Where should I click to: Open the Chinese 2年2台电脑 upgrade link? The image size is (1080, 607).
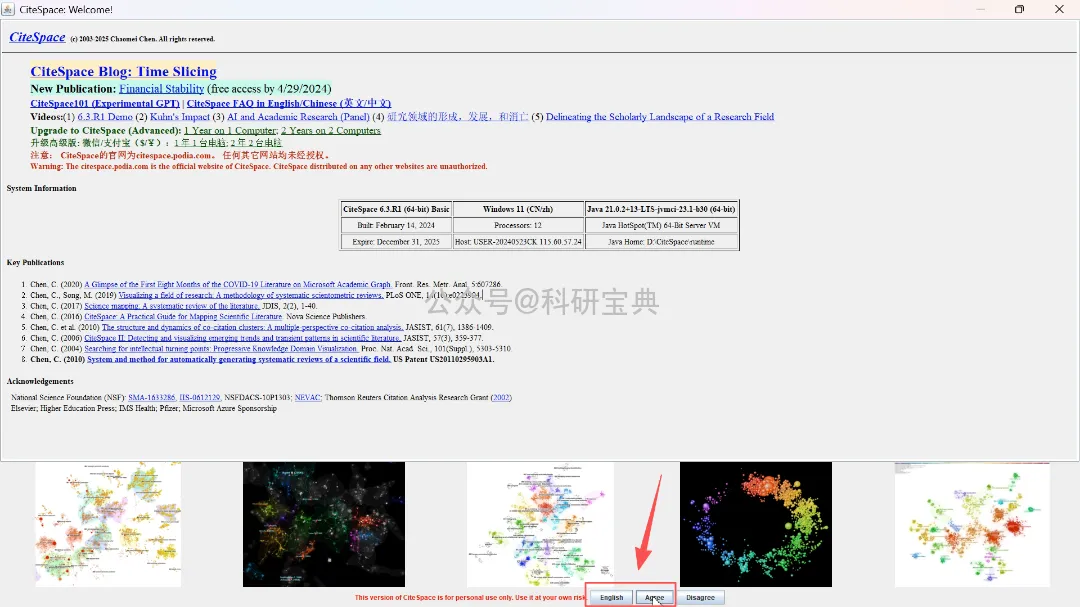point(256,143)
